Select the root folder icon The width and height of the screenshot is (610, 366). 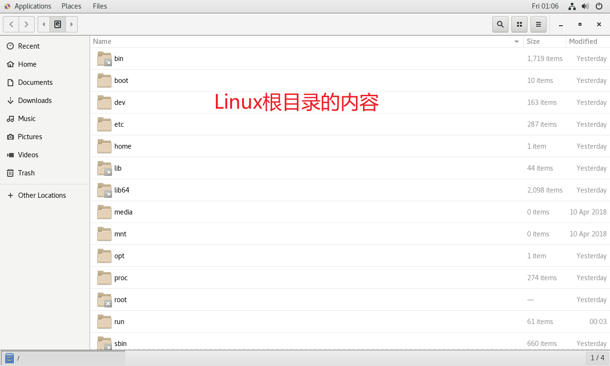point(104,299)
